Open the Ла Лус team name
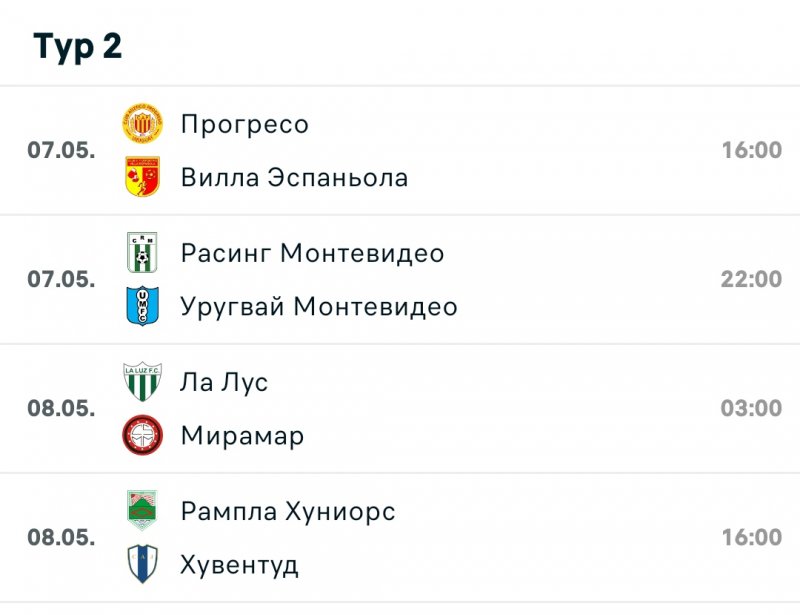This screenshot has width=800, height=615. [x=224, y=382]
